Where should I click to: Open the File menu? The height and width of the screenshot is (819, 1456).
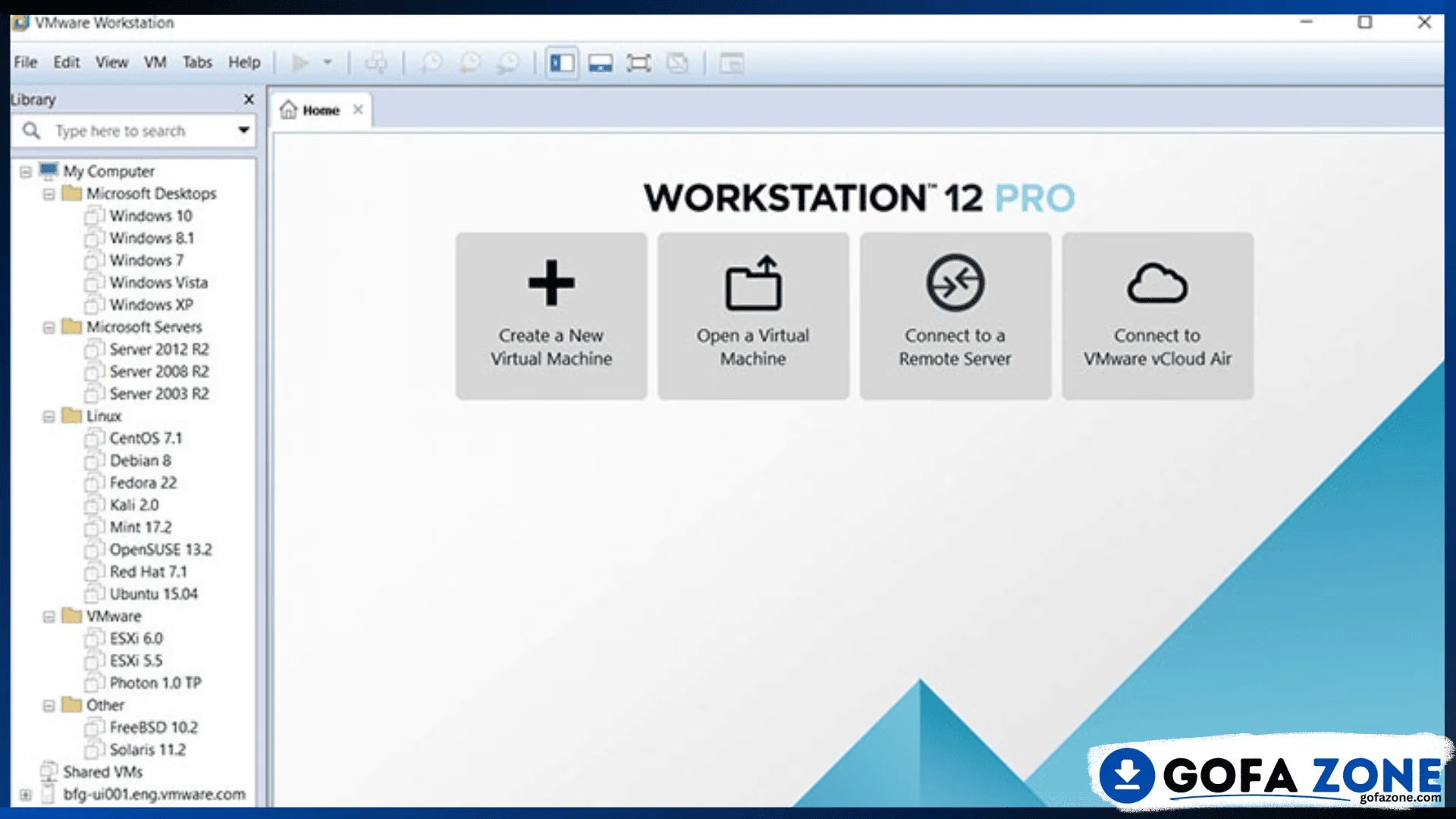tap(26, 62)
